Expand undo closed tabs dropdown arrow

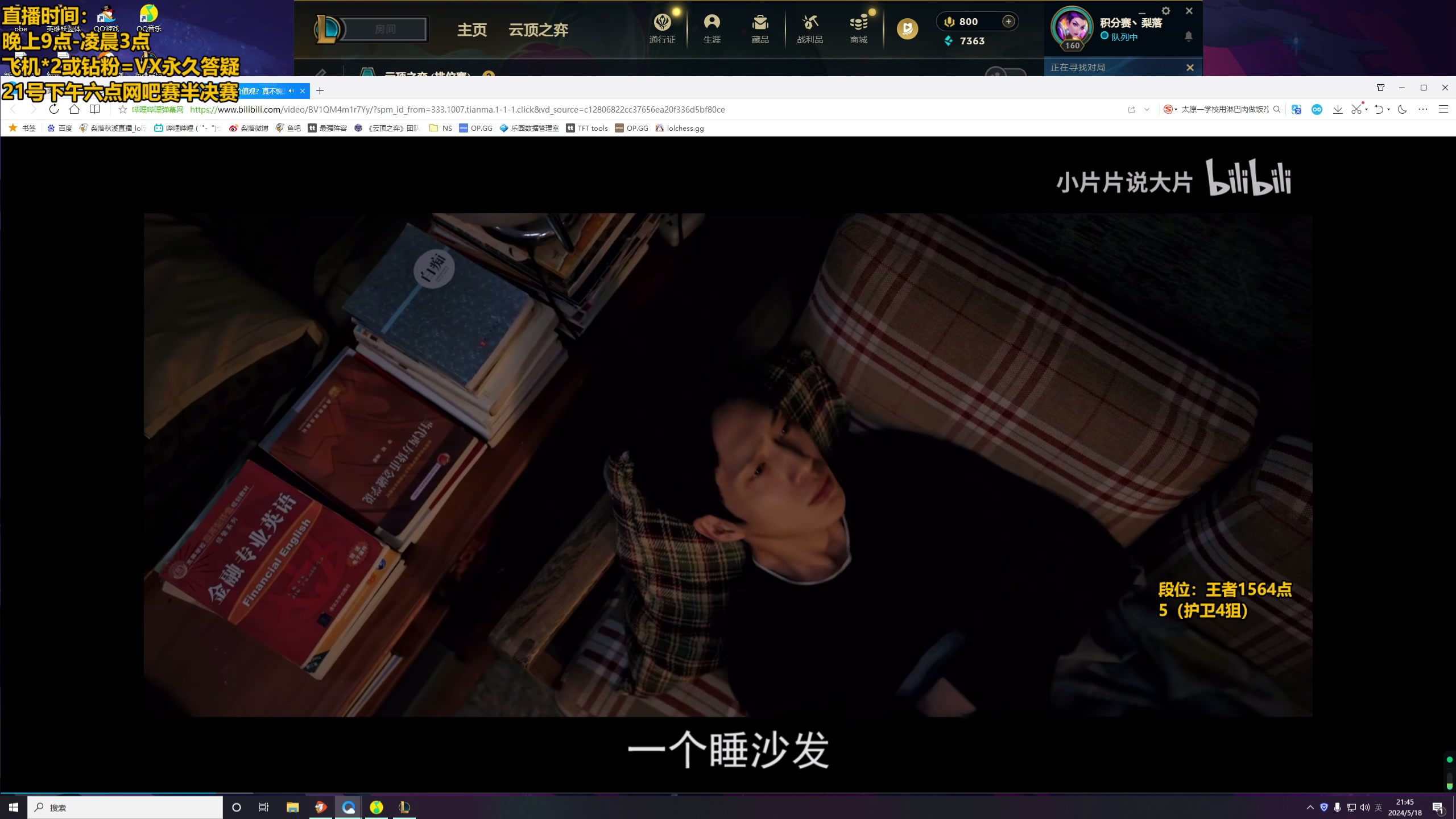(1389, 109)
